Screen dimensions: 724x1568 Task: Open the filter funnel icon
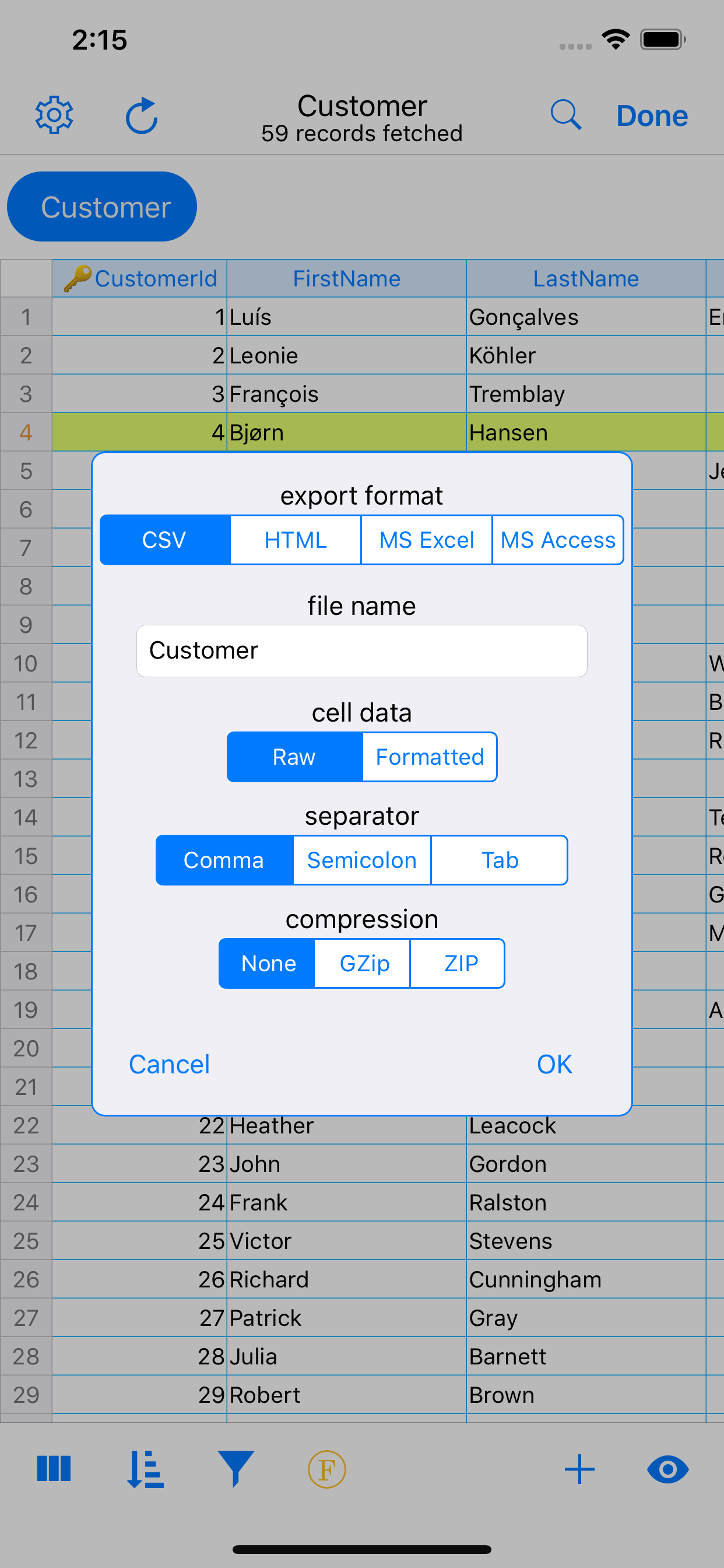pyautogui.click(x=236, y=1469)
